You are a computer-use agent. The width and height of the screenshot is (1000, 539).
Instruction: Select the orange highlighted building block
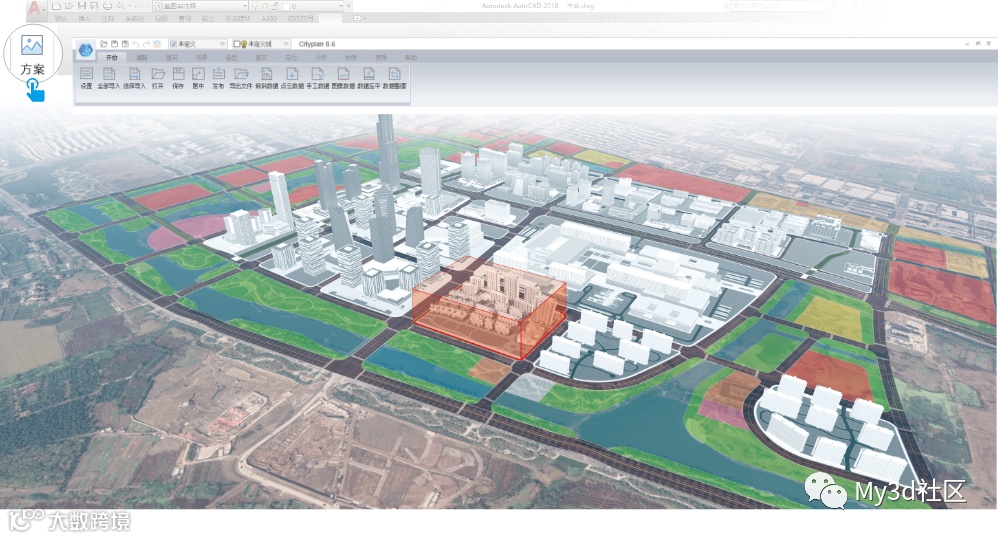489,307
